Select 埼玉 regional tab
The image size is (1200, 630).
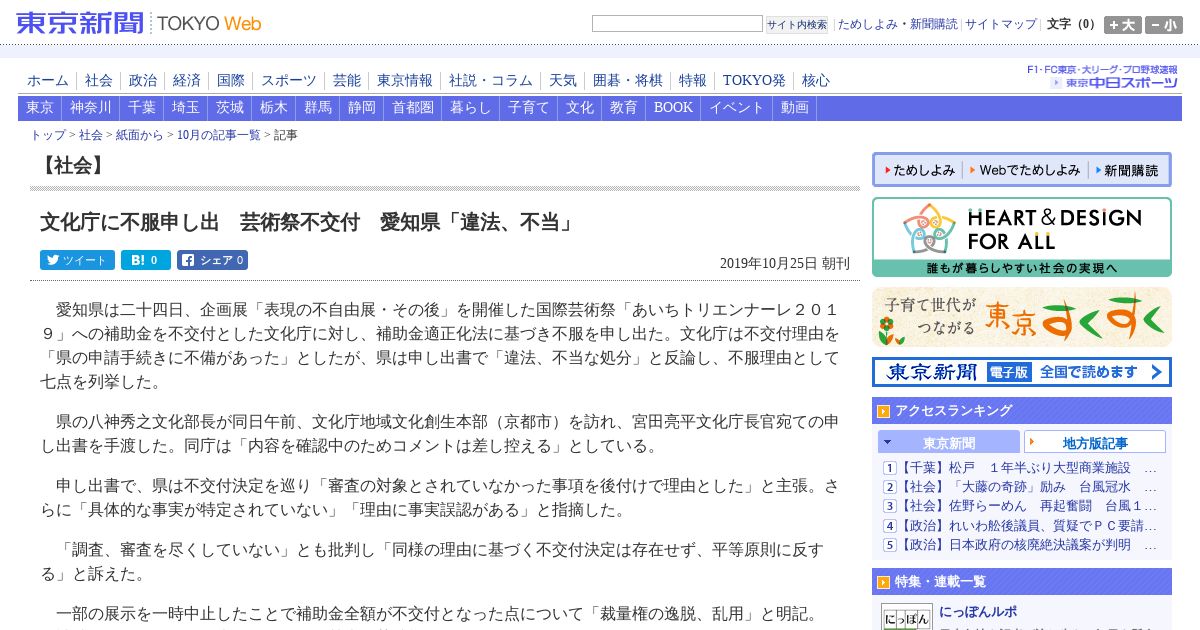click(186, 108)
